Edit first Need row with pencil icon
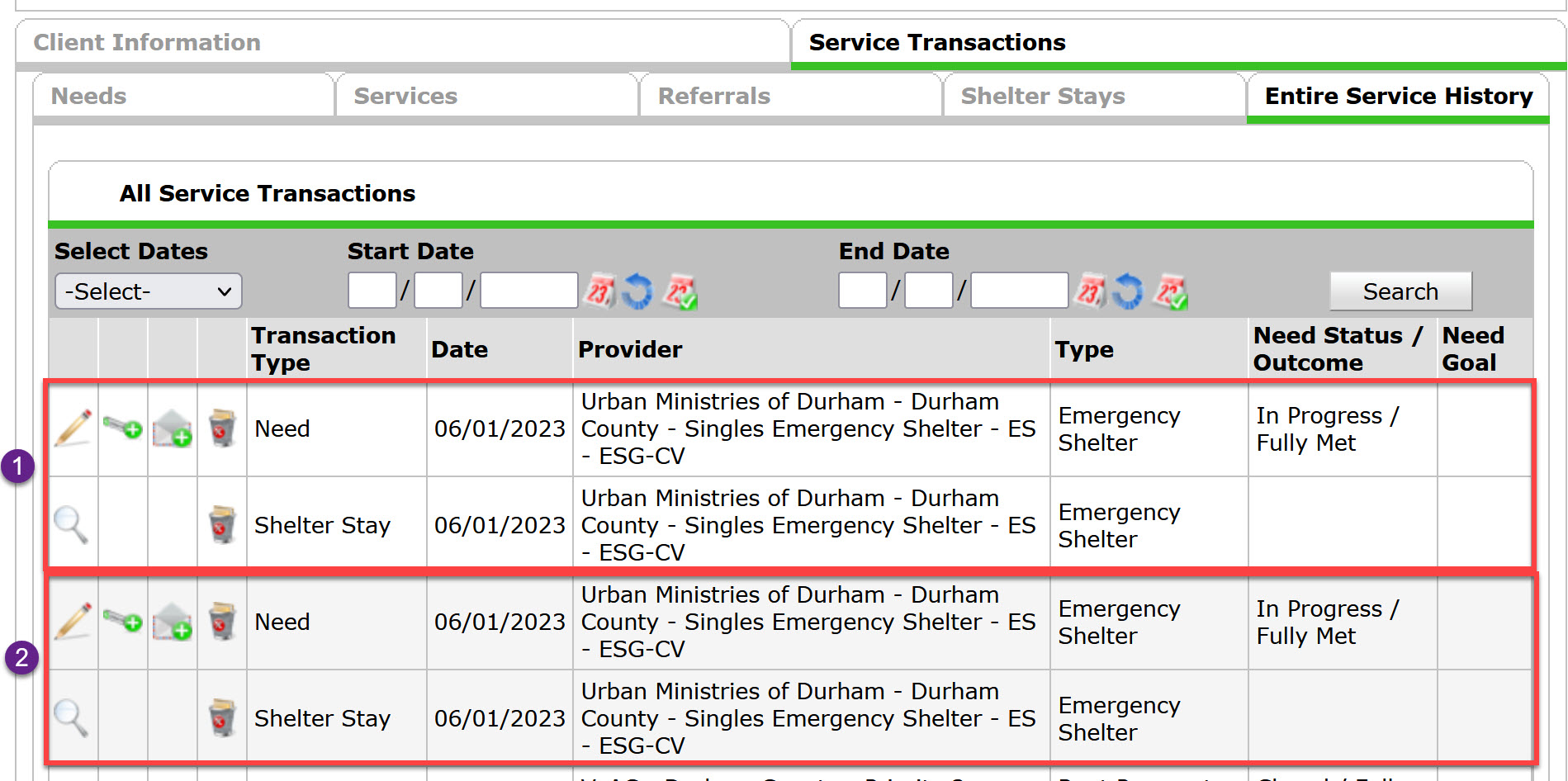The height and width of the screenshot is (781, 1568). coord(73,428)
